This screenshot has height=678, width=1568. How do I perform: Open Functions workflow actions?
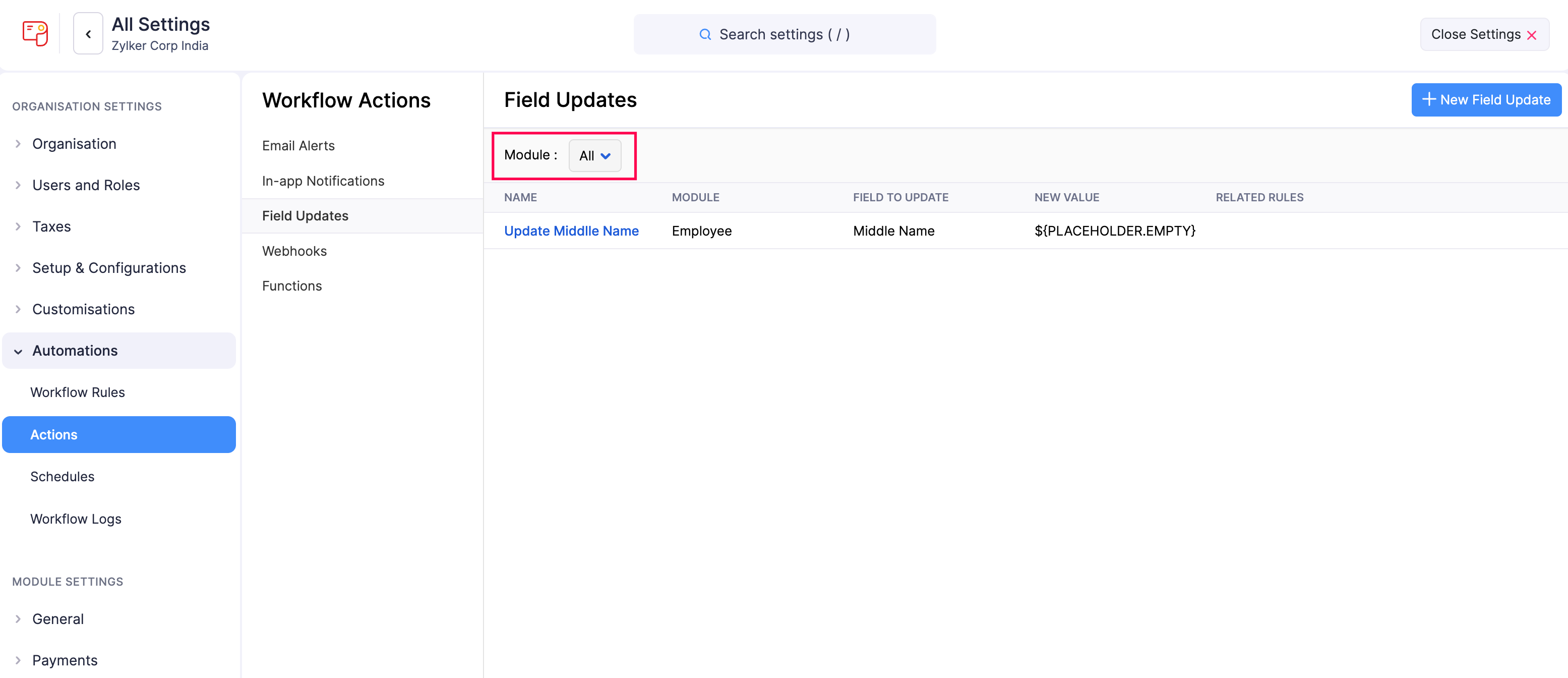pyautogui.click(x=291, y=286)
